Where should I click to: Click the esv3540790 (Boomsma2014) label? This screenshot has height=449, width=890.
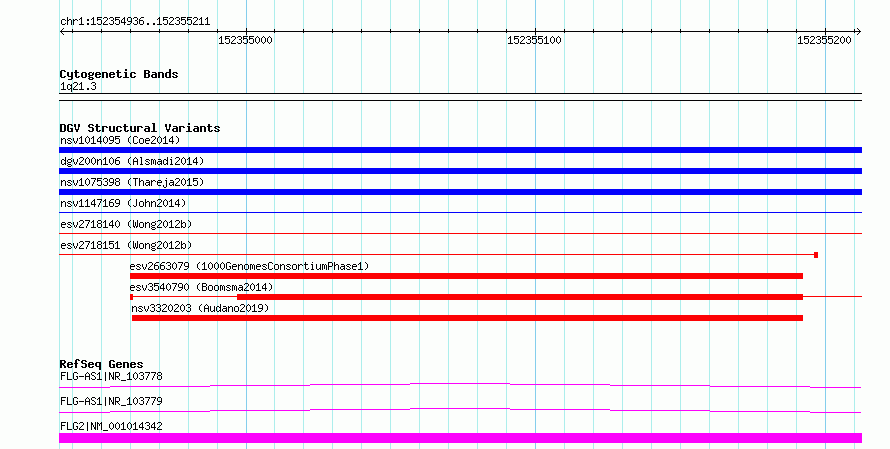click(x=201, y=287)
